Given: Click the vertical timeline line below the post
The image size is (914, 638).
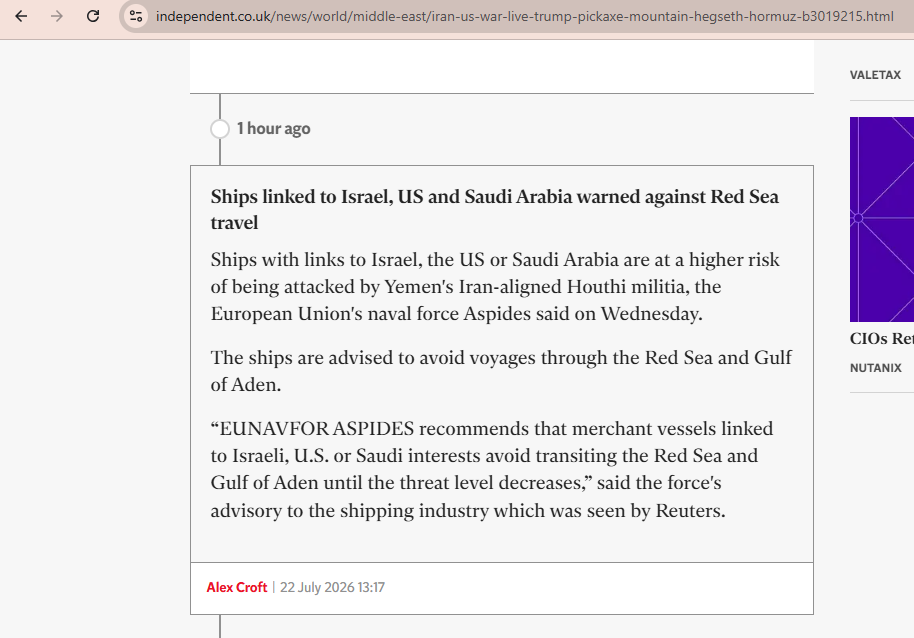Looking at the screenshot, I should [x=220, y=626].
